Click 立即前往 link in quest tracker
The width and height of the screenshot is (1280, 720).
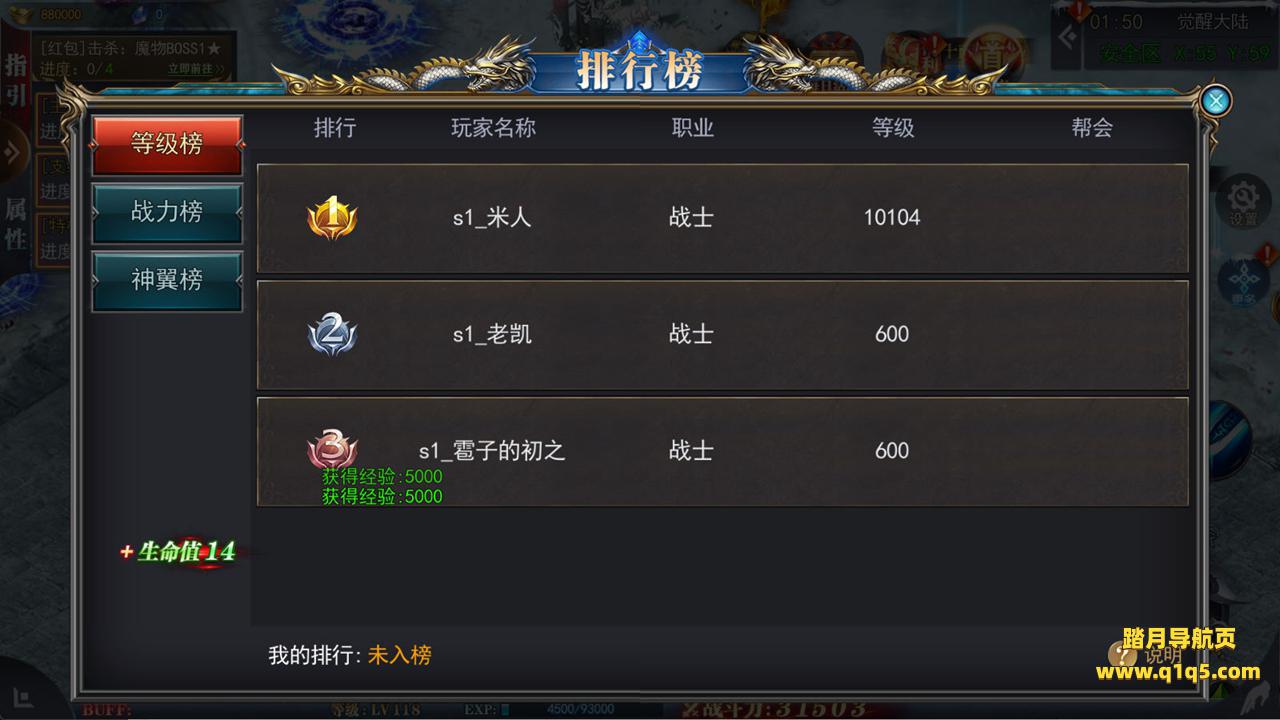click(x=196, y=69)
